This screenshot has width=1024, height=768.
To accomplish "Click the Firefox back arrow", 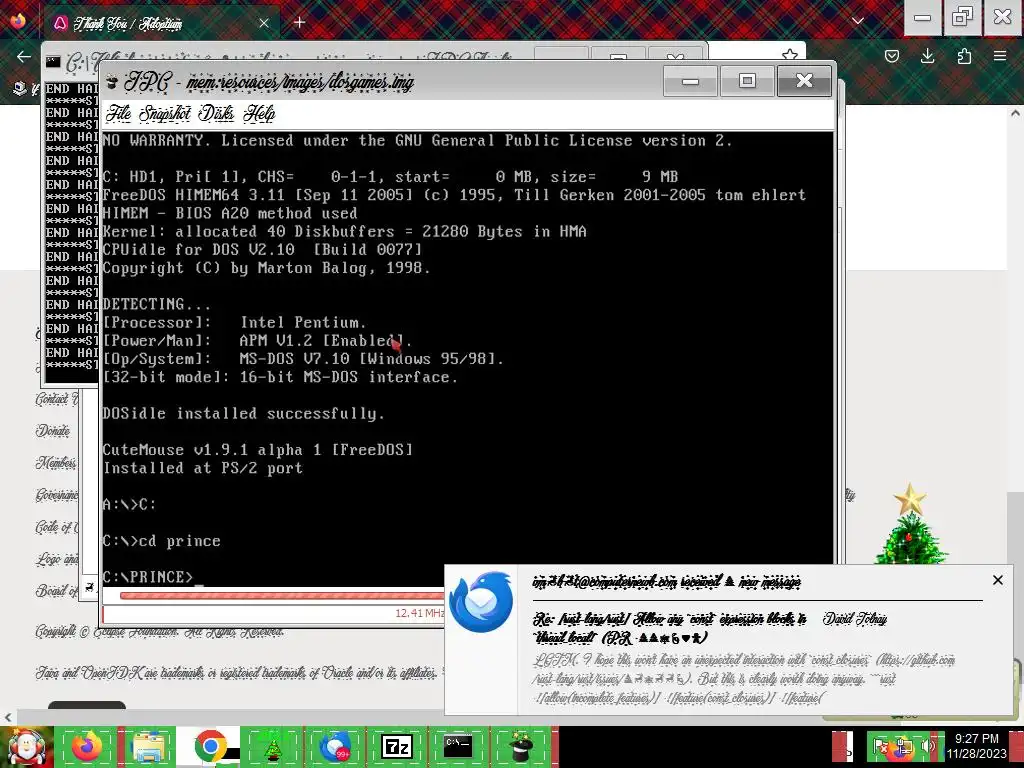I will click(24, 56).
